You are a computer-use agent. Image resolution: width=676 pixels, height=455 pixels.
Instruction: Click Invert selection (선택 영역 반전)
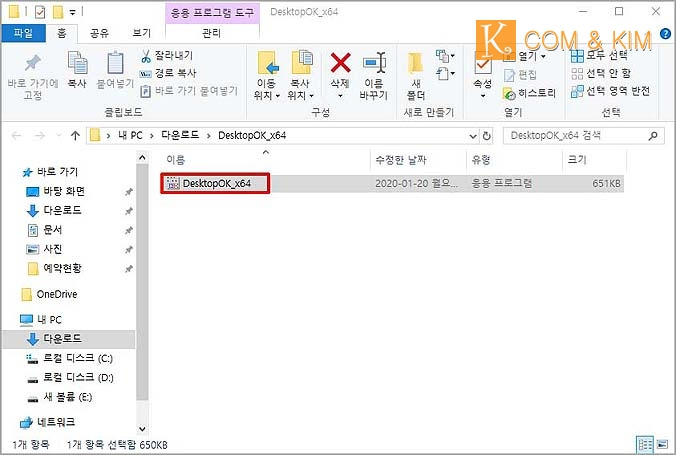coord(610,91)
